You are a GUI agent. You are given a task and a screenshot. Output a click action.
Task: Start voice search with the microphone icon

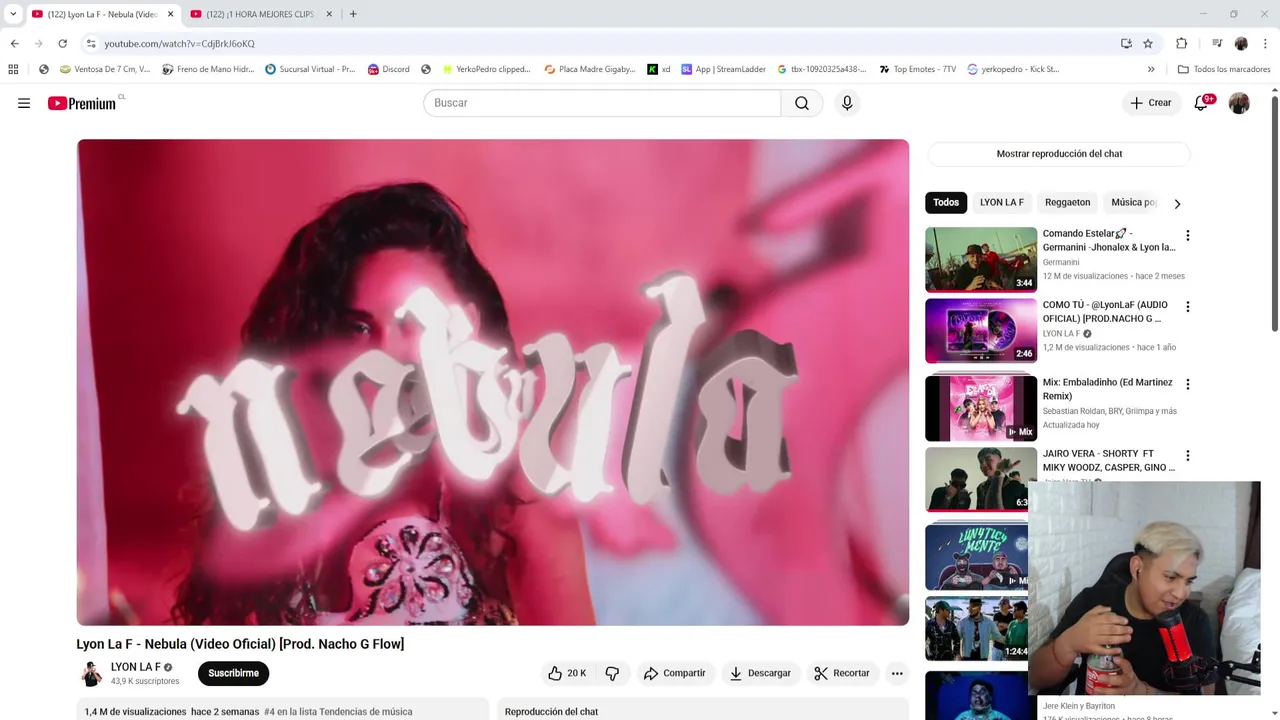[x=847, y=103]
